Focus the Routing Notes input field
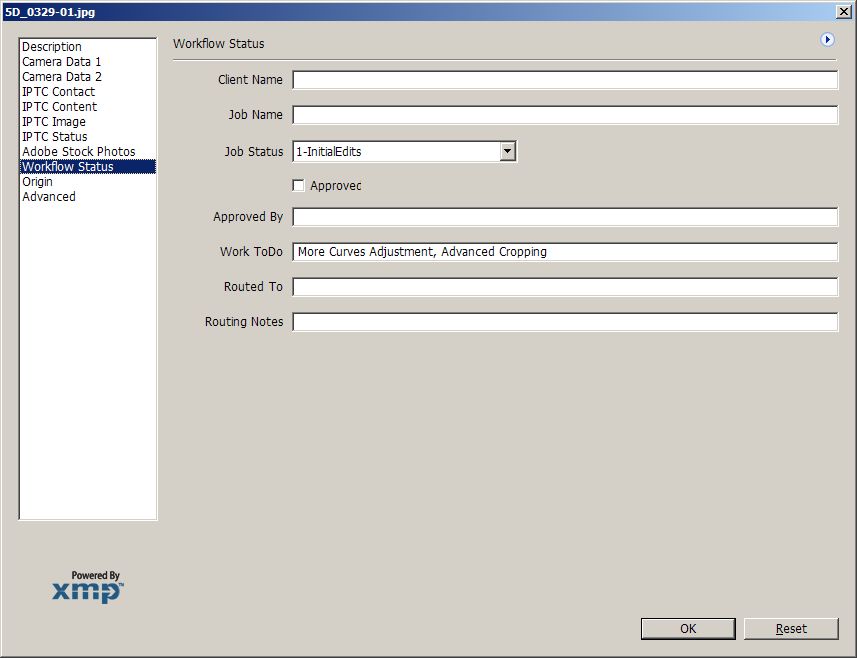The image size is (857, 658). tap(565, 322)
